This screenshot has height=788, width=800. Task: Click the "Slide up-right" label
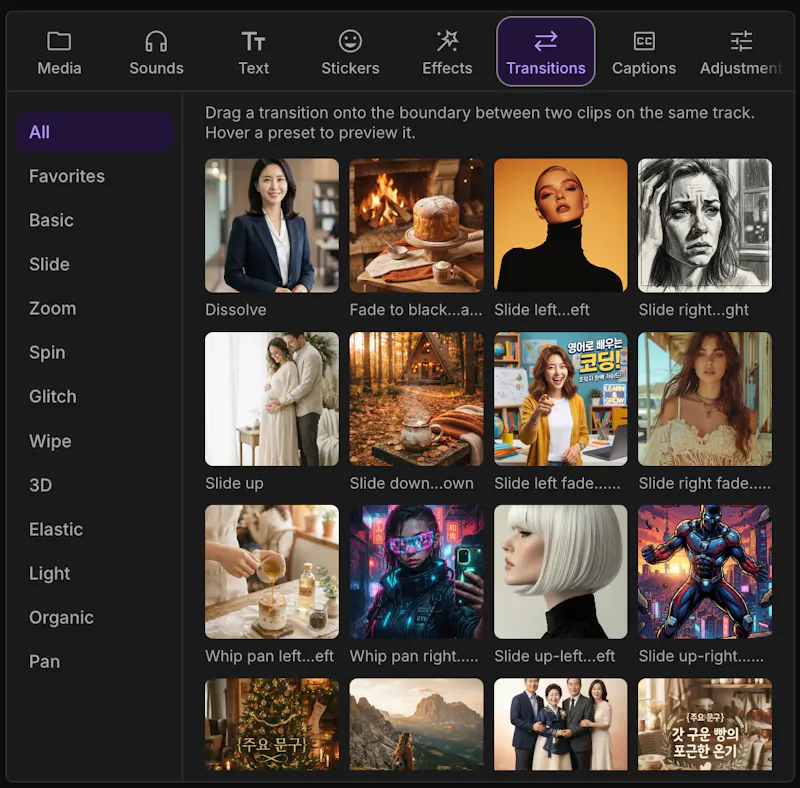pyautogui.click(x=701, y=656)
